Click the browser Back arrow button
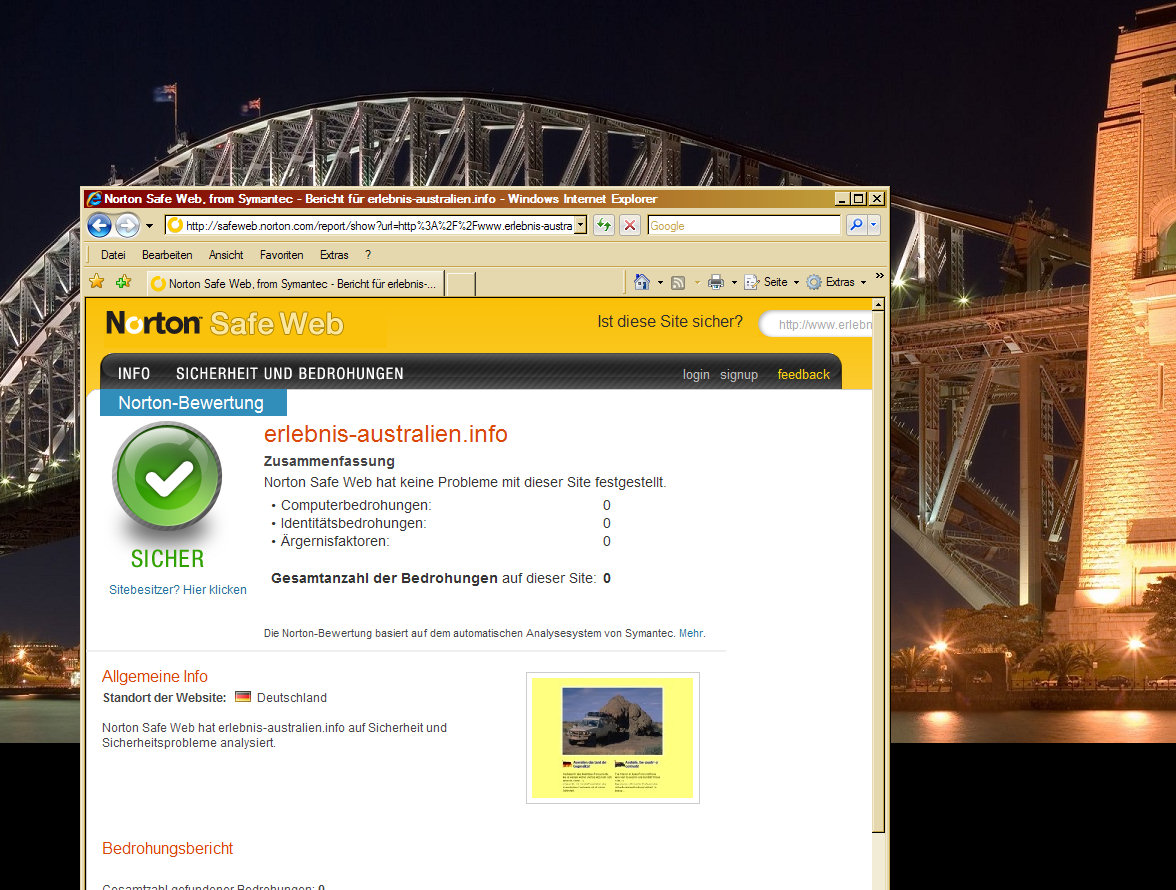This screenshot has height=890, width=1176. [99, 225]
